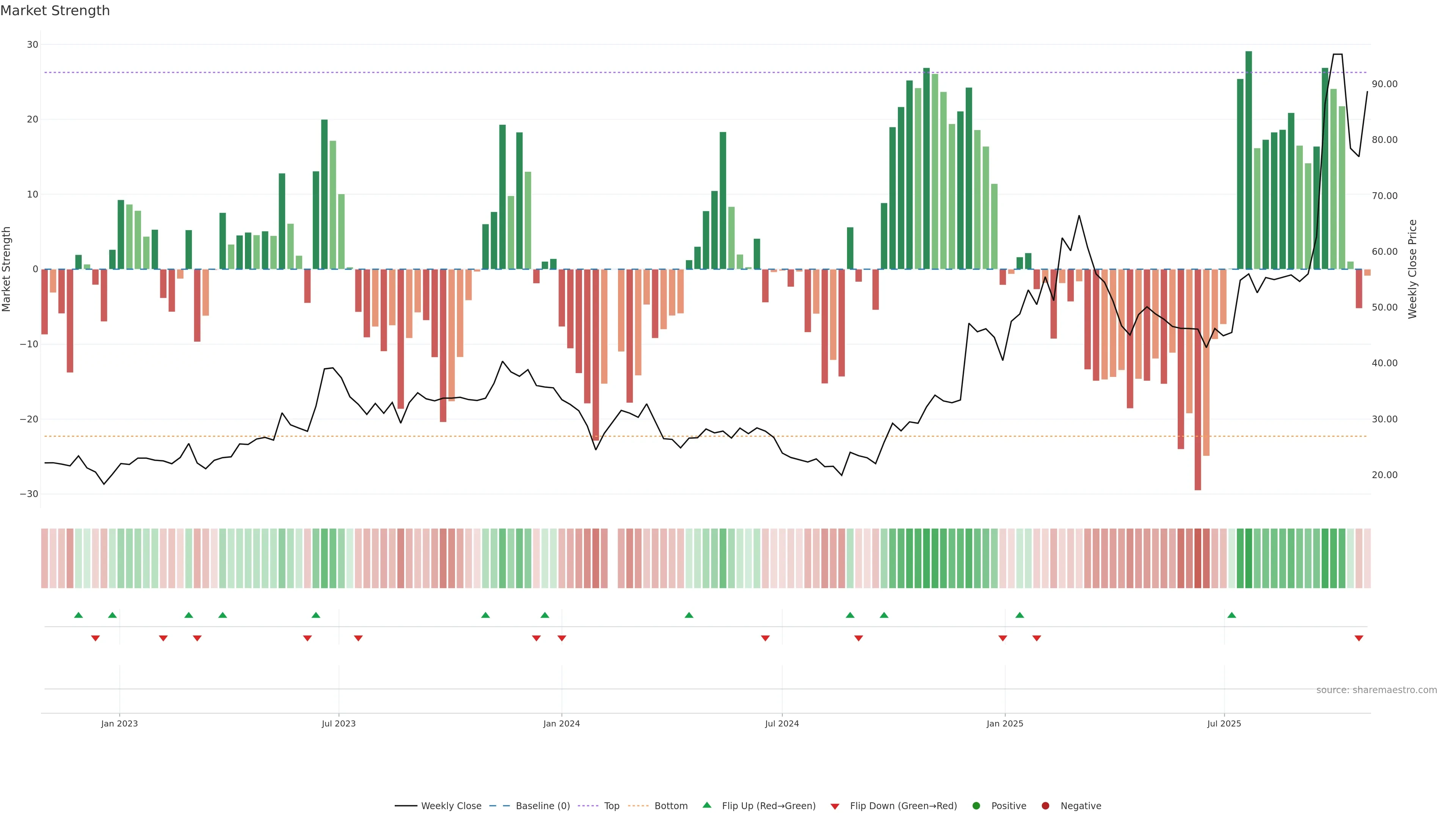Viewport: 1456px width, 819px height.
Task: Click the Market Strength chart title
Action: pyautogui.click(x=55, y=11)
